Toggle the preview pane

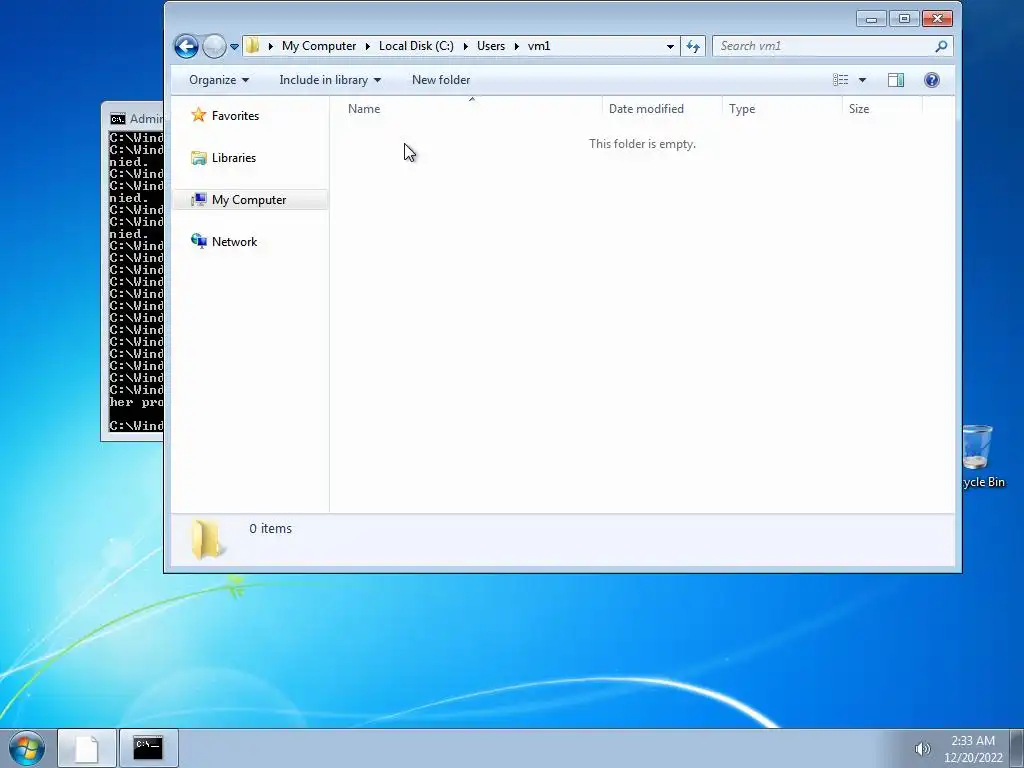pos(896,80)
